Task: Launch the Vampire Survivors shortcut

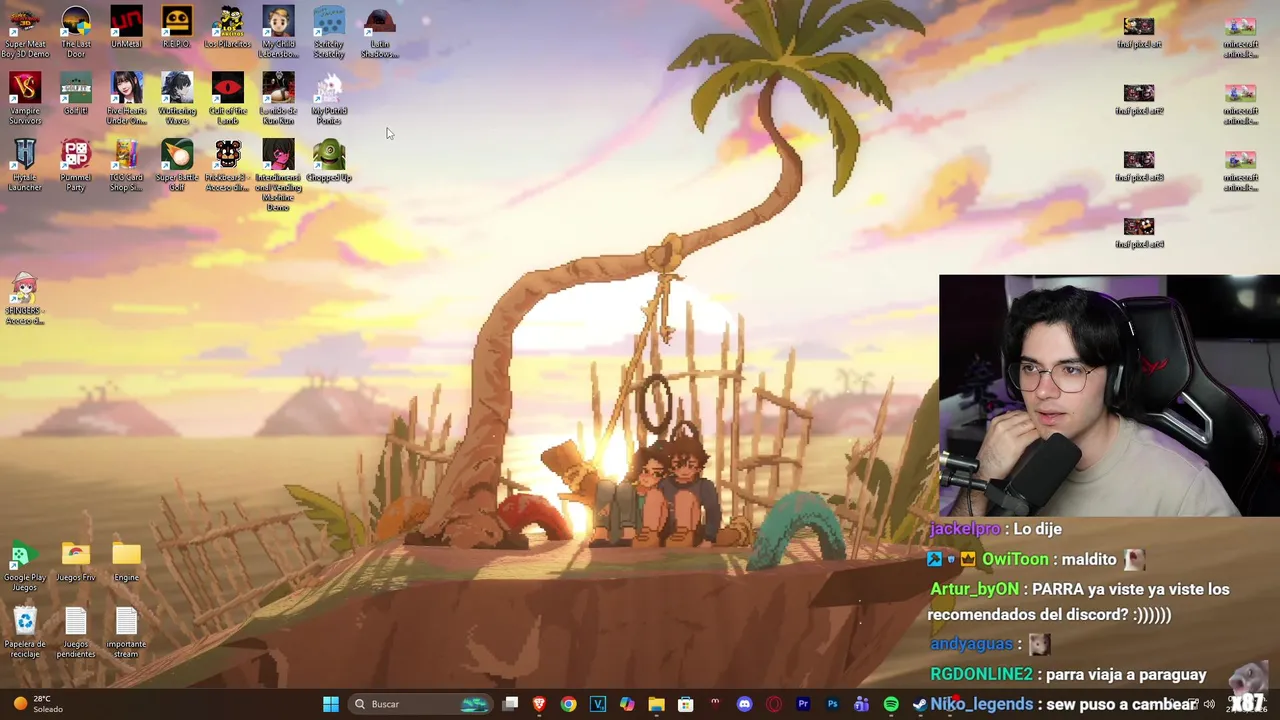Action: 25,99
